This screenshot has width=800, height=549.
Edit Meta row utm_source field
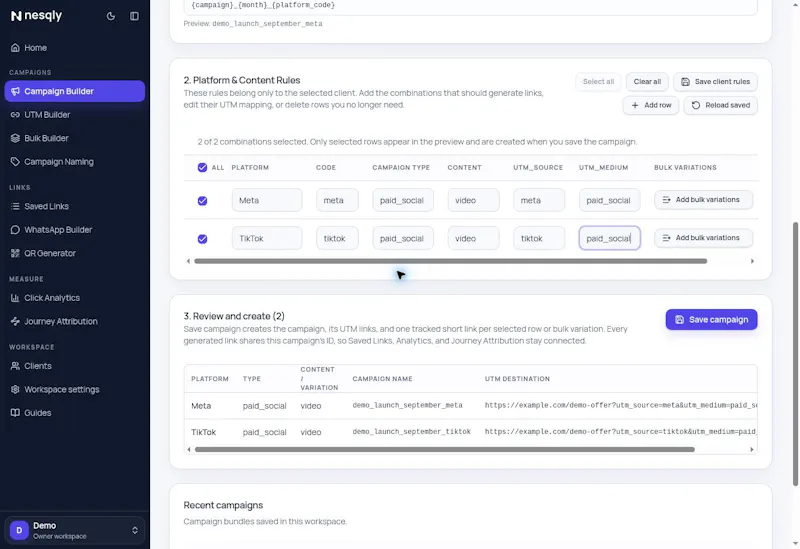tap(539, 200)
